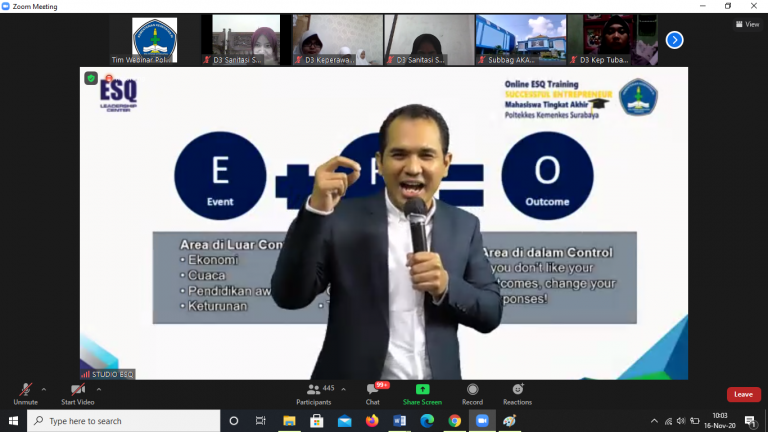Click the green encryption shield icon
Image resolution: width=768 pixels, height=432 pixels.
point(91,78)
